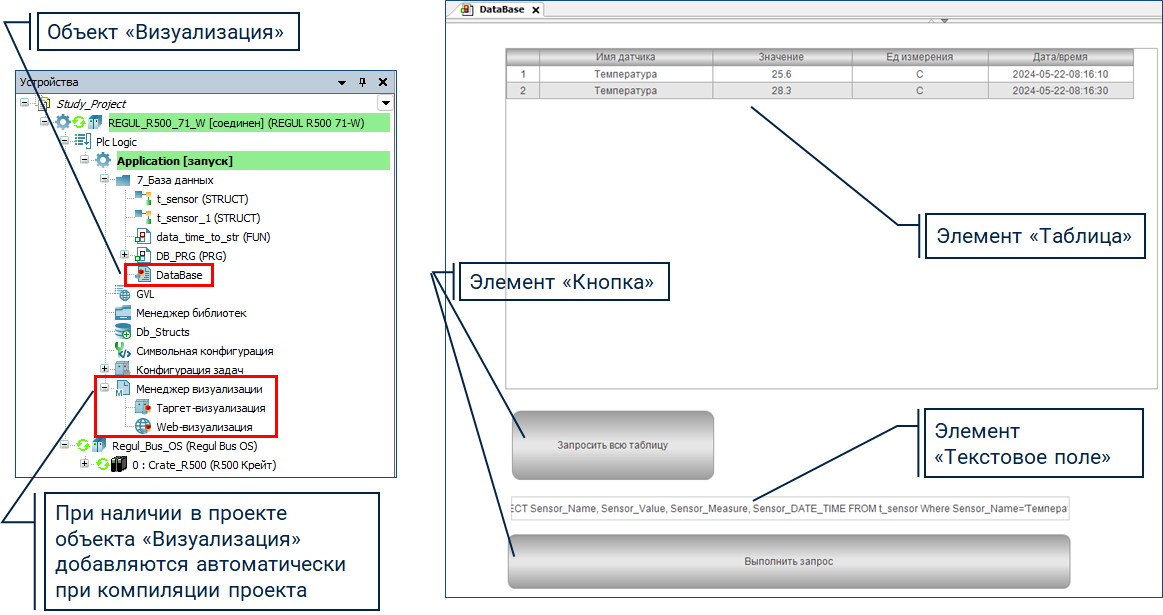This screenshot has height=615, width=1163.
Task: Select the Менеджер библиотек icon
Action: click(123, 313)
